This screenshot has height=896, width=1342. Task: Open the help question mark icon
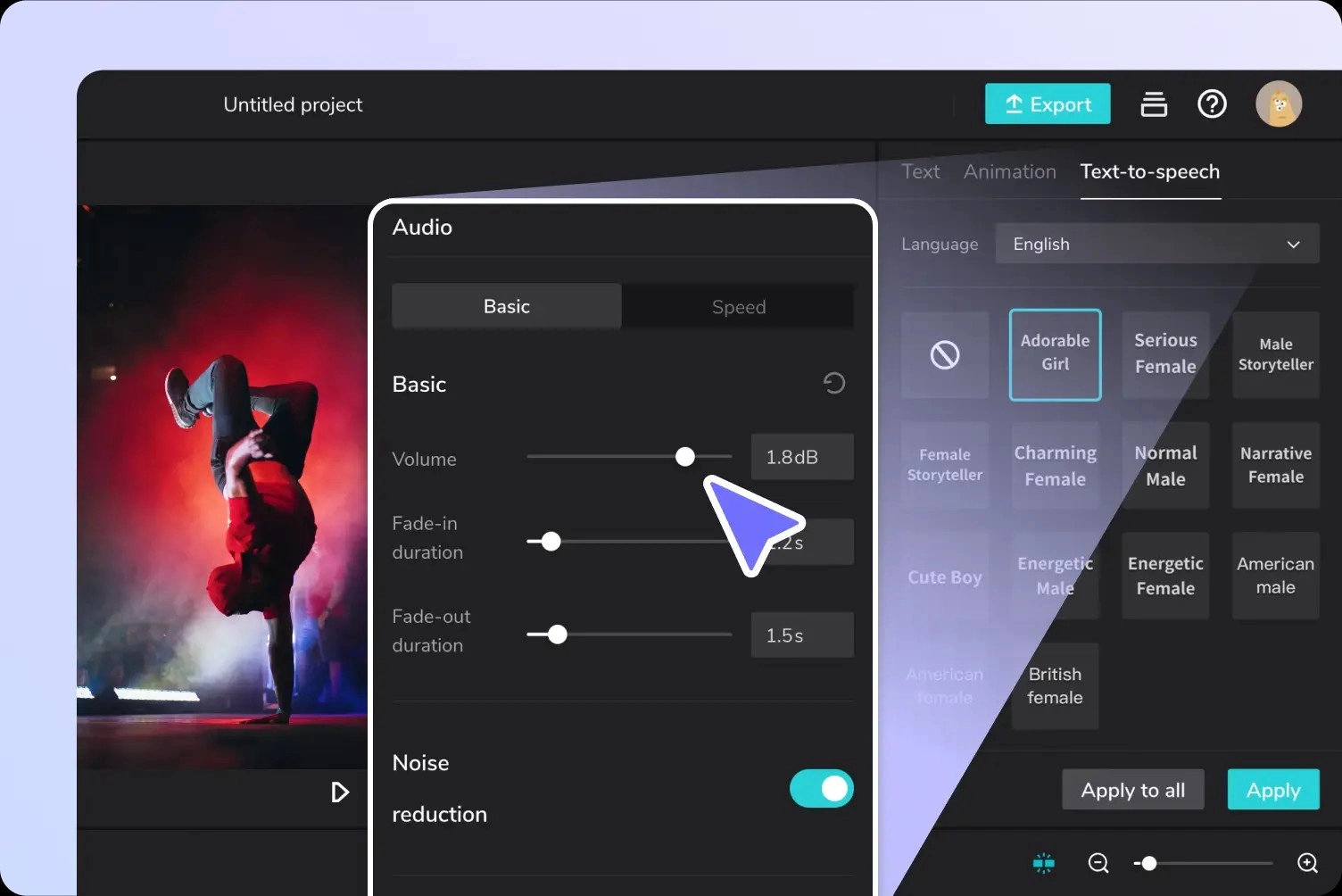point(1212,104)
